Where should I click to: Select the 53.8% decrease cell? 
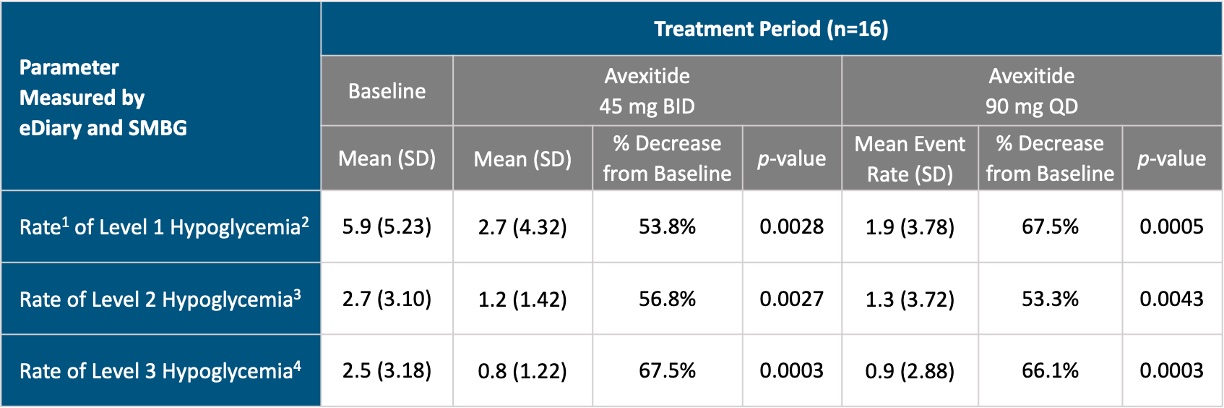[x=667, y=227]
